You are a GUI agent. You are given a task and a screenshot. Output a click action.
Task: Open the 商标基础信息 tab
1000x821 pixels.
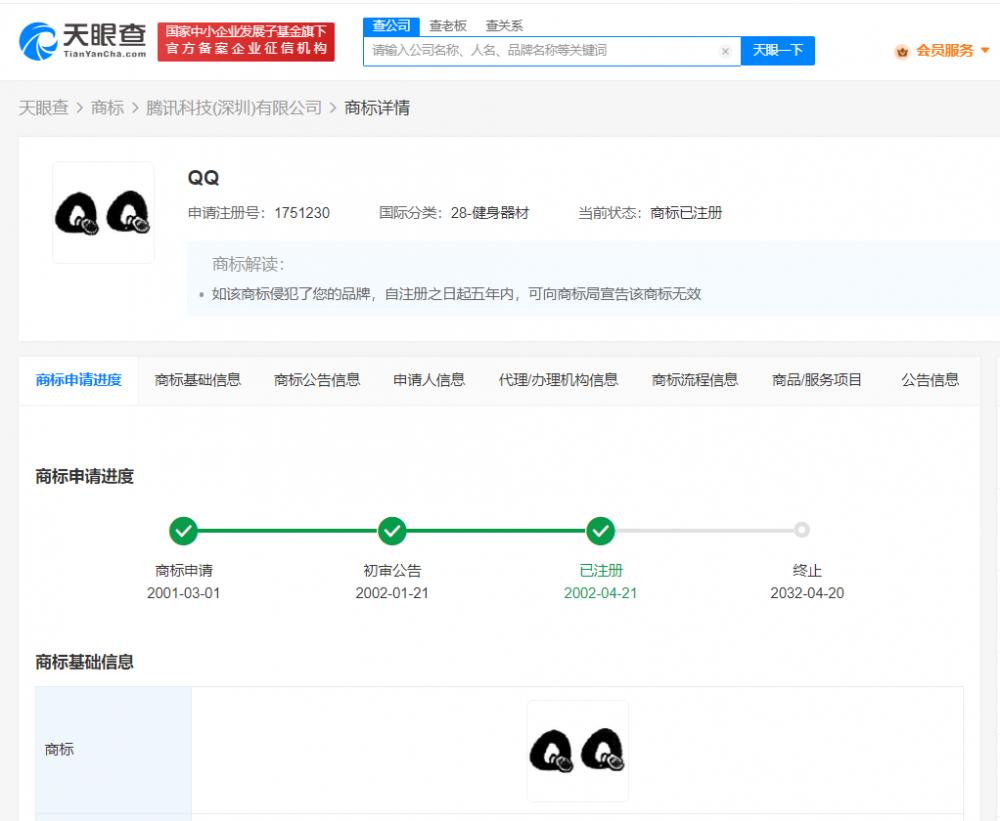(x=197, y=380)
